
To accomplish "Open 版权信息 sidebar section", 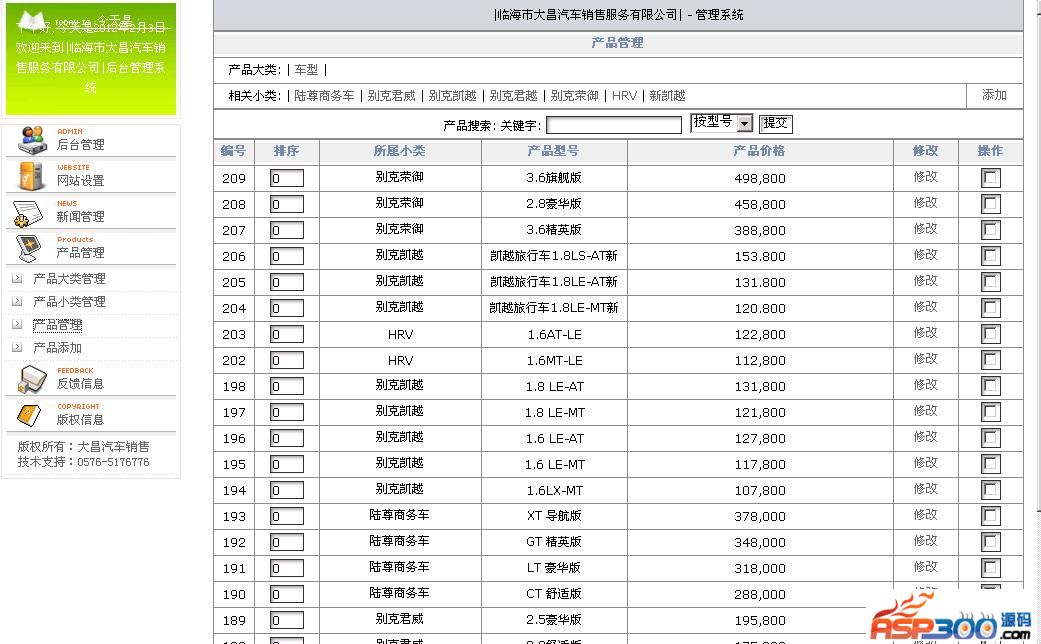I will click(80, 420).
